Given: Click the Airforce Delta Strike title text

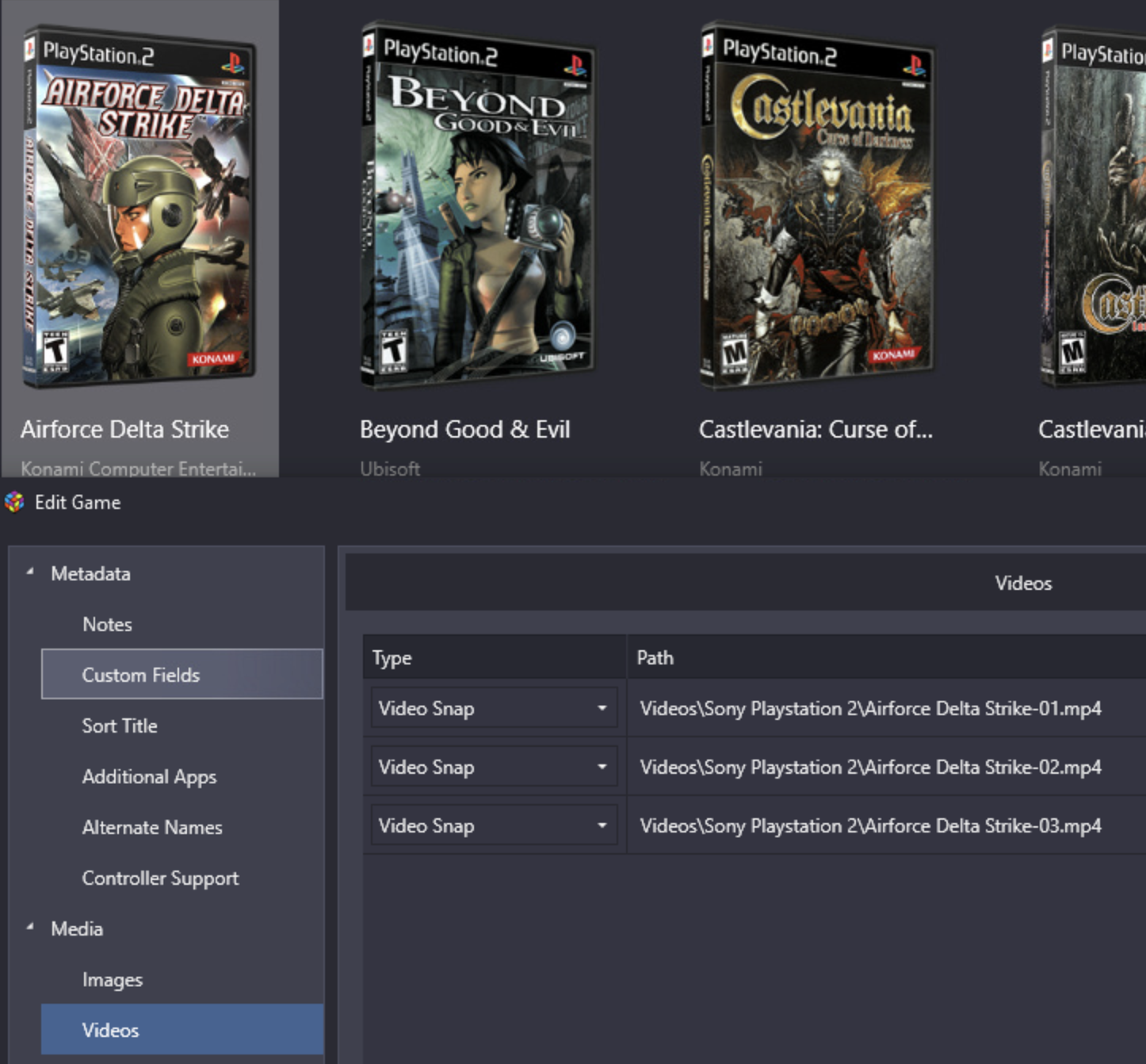Looking at the screenshot, I should [x=124, y=429].
